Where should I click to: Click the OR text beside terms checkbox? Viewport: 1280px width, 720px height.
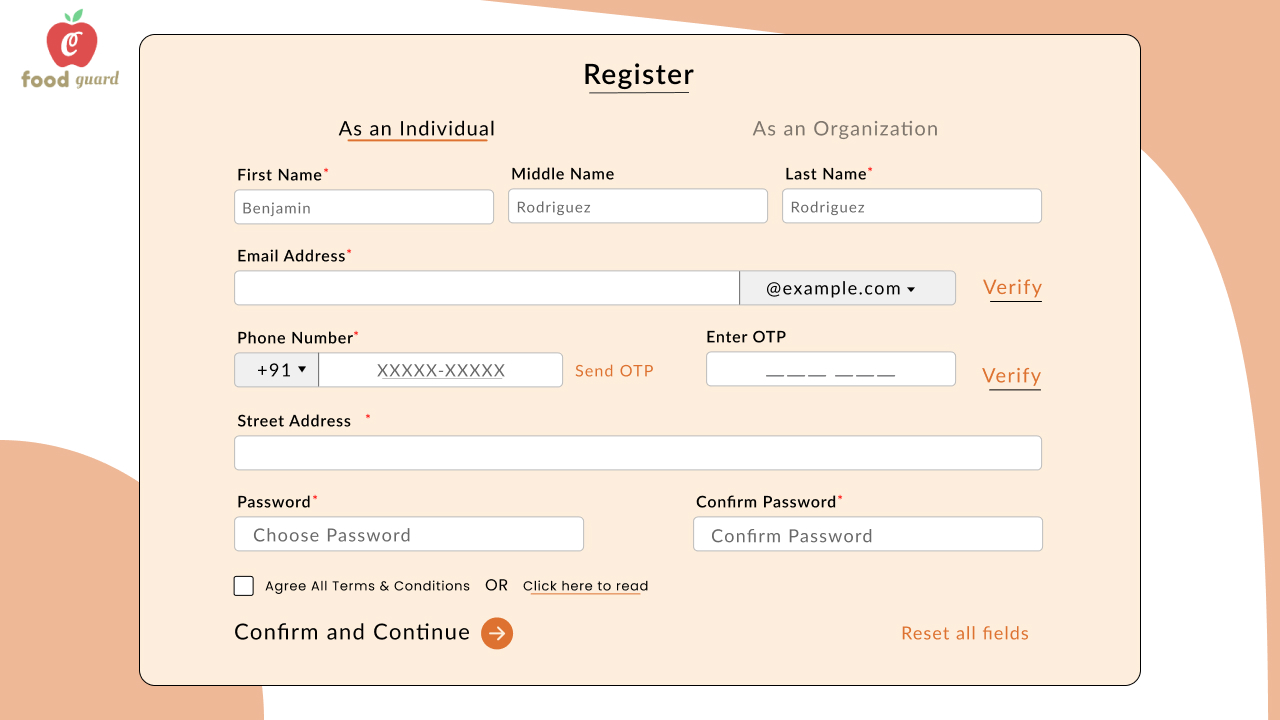tap(497, 585)
